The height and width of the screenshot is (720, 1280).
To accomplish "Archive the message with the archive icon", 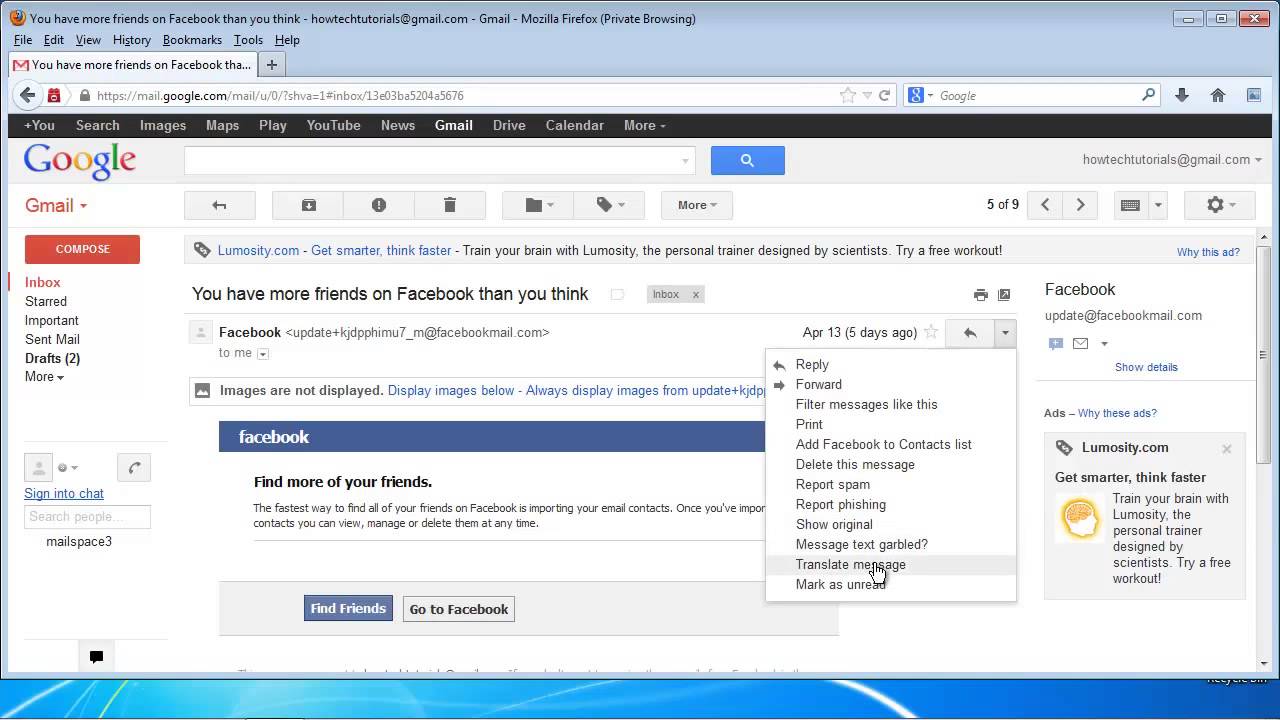I will pos(308,205).
